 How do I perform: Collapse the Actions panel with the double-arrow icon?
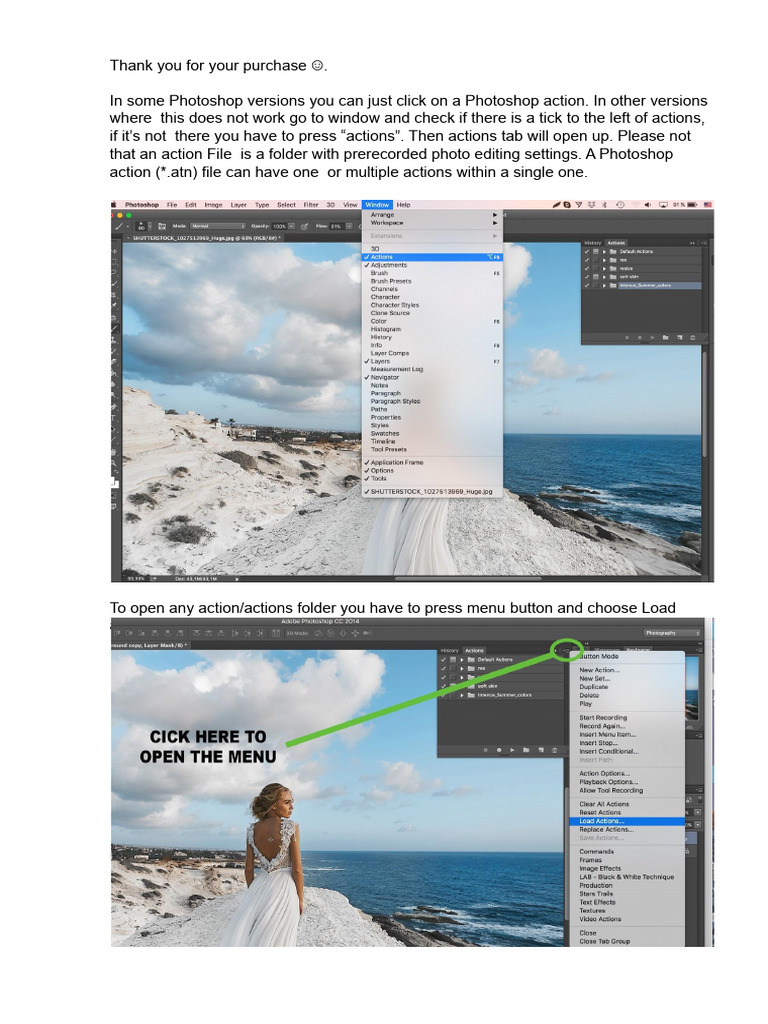tap(692, 243)
